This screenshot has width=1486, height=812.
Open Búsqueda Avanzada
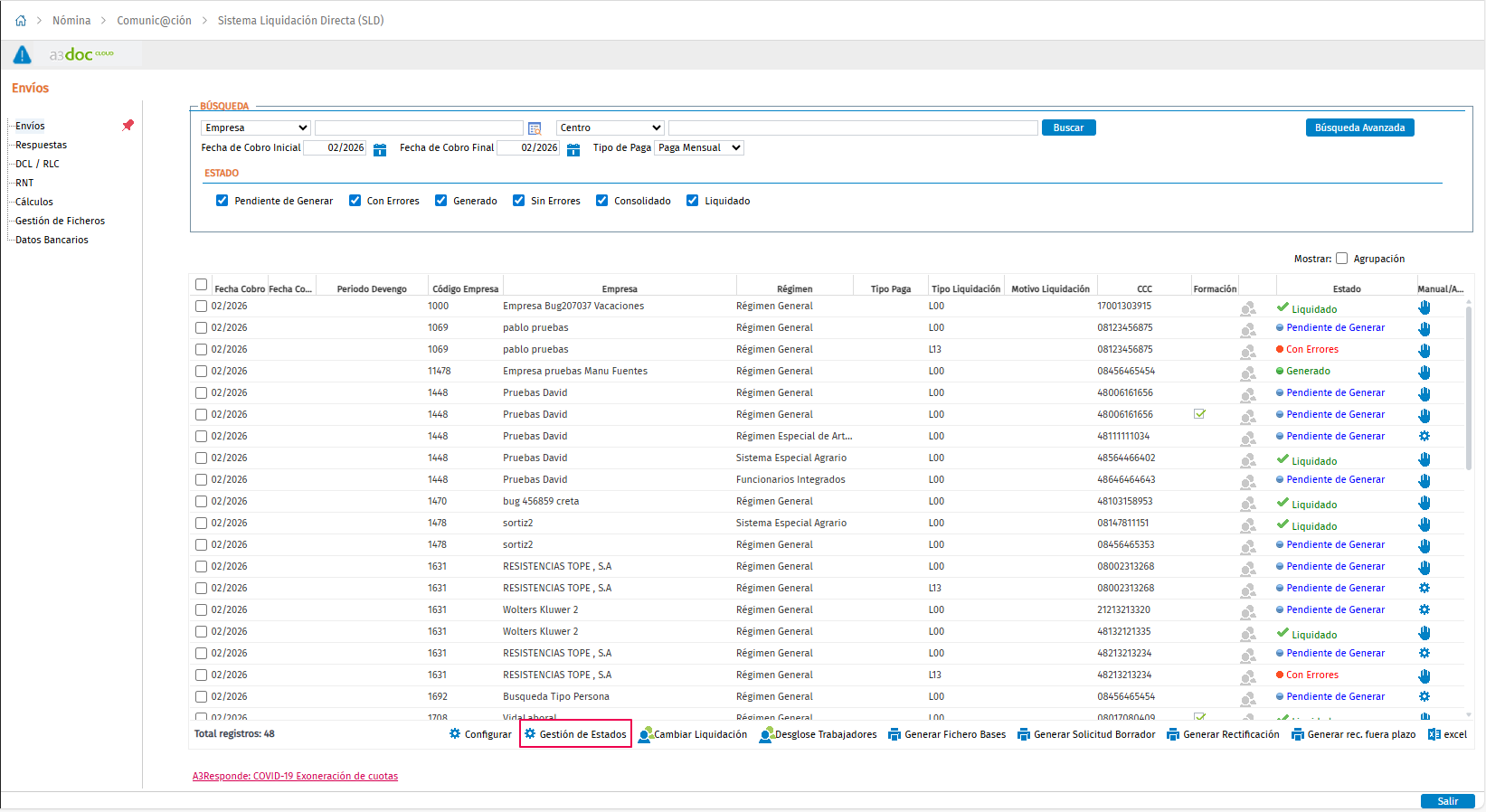pyautogui.click(x=1360, y=127)
